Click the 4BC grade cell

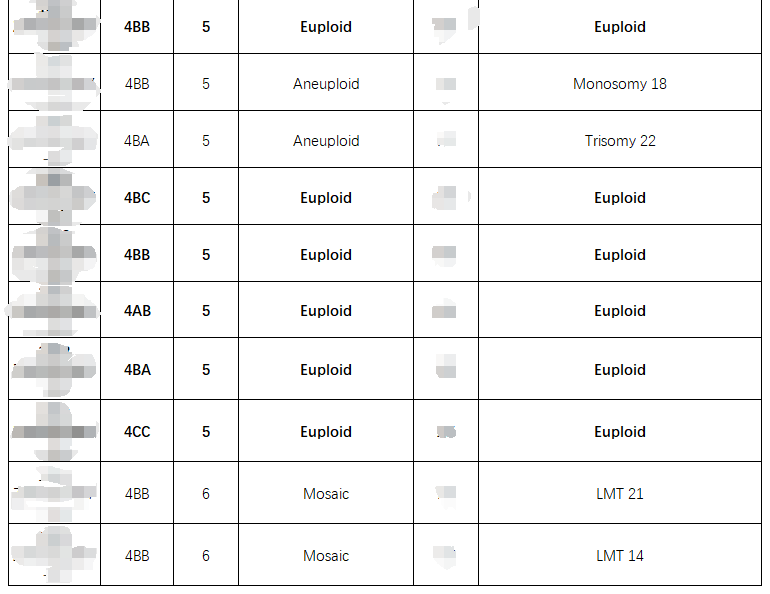(137, 198)
